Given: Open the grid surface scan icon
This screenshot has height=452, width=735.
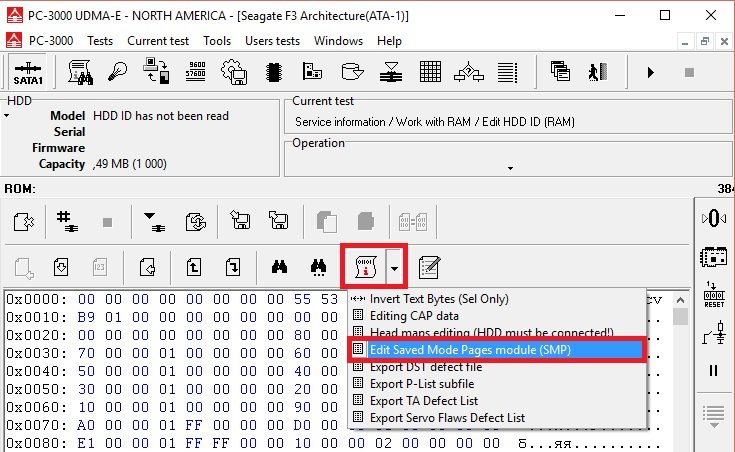Looking at the screenshot, I should (430, 72).
